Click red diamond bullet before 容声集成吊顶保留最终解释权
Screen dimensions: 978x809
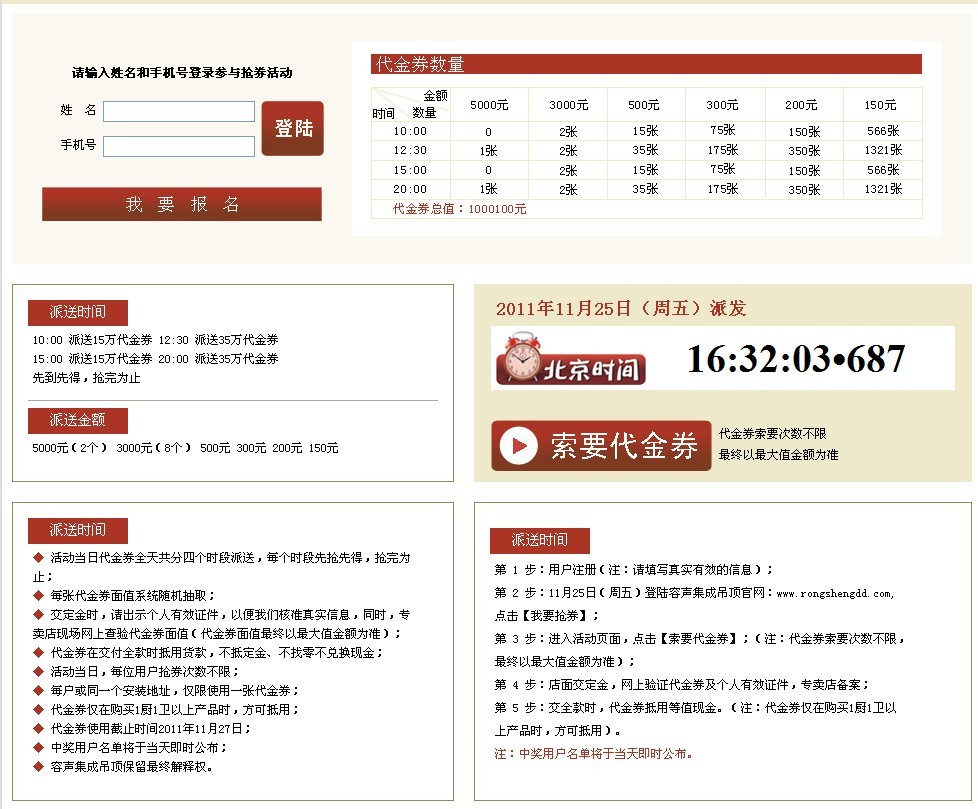(x=38, y=766)
